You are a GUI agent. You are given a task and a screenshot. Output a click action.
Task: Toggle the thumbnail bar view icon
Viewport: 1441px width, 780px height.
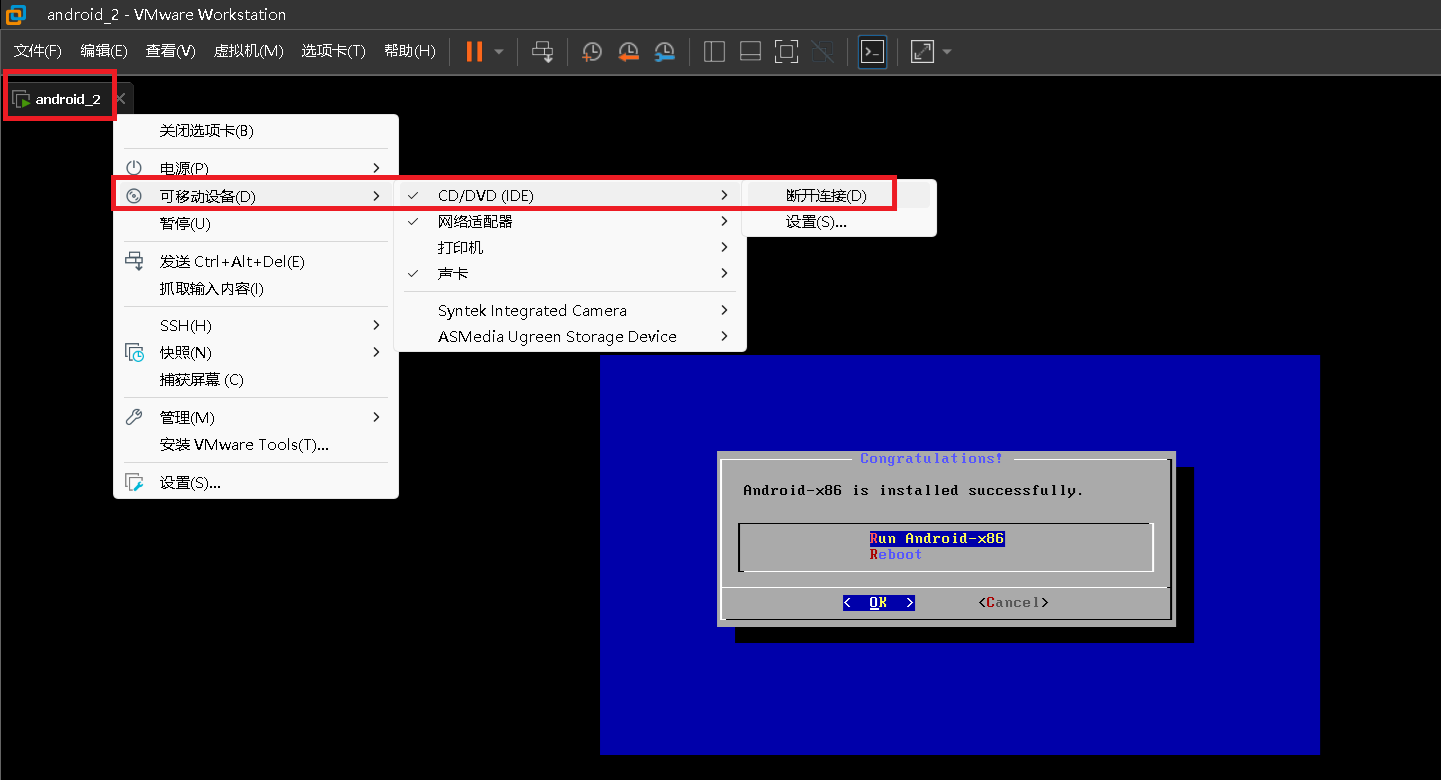tap(750, 51)
